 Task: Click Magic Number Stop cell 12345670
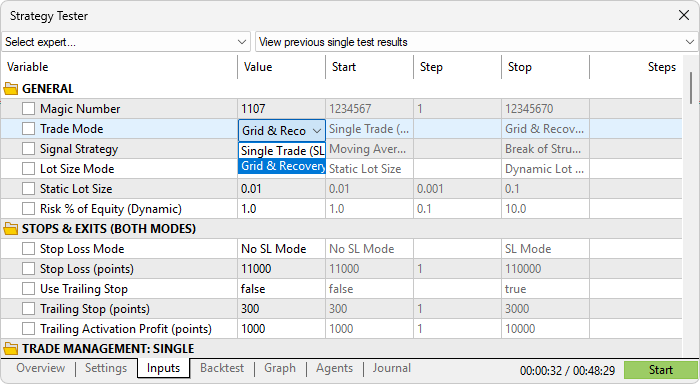(546, 109)
